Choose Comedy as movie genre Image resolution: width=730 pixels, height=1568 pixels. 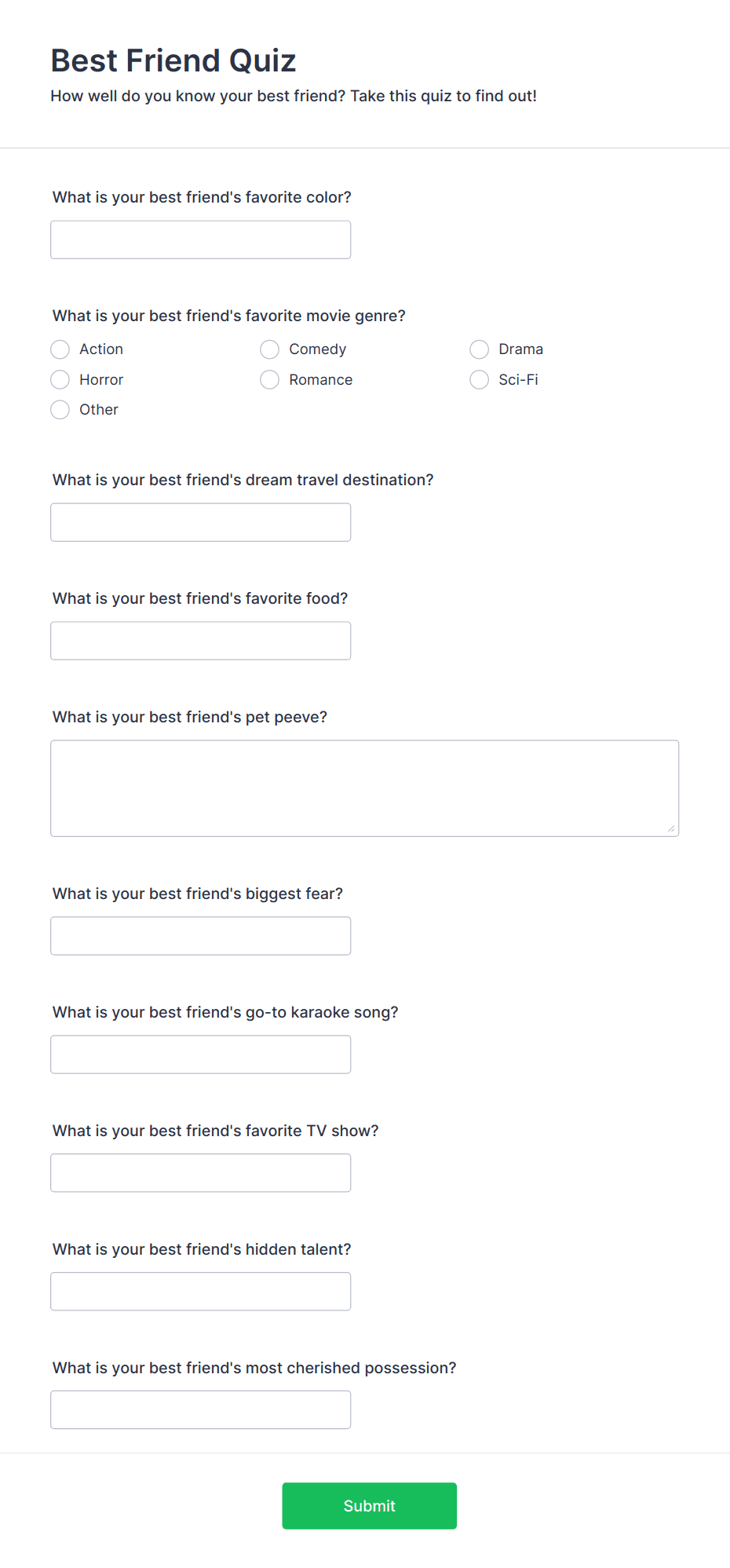[x=270, y=349]
